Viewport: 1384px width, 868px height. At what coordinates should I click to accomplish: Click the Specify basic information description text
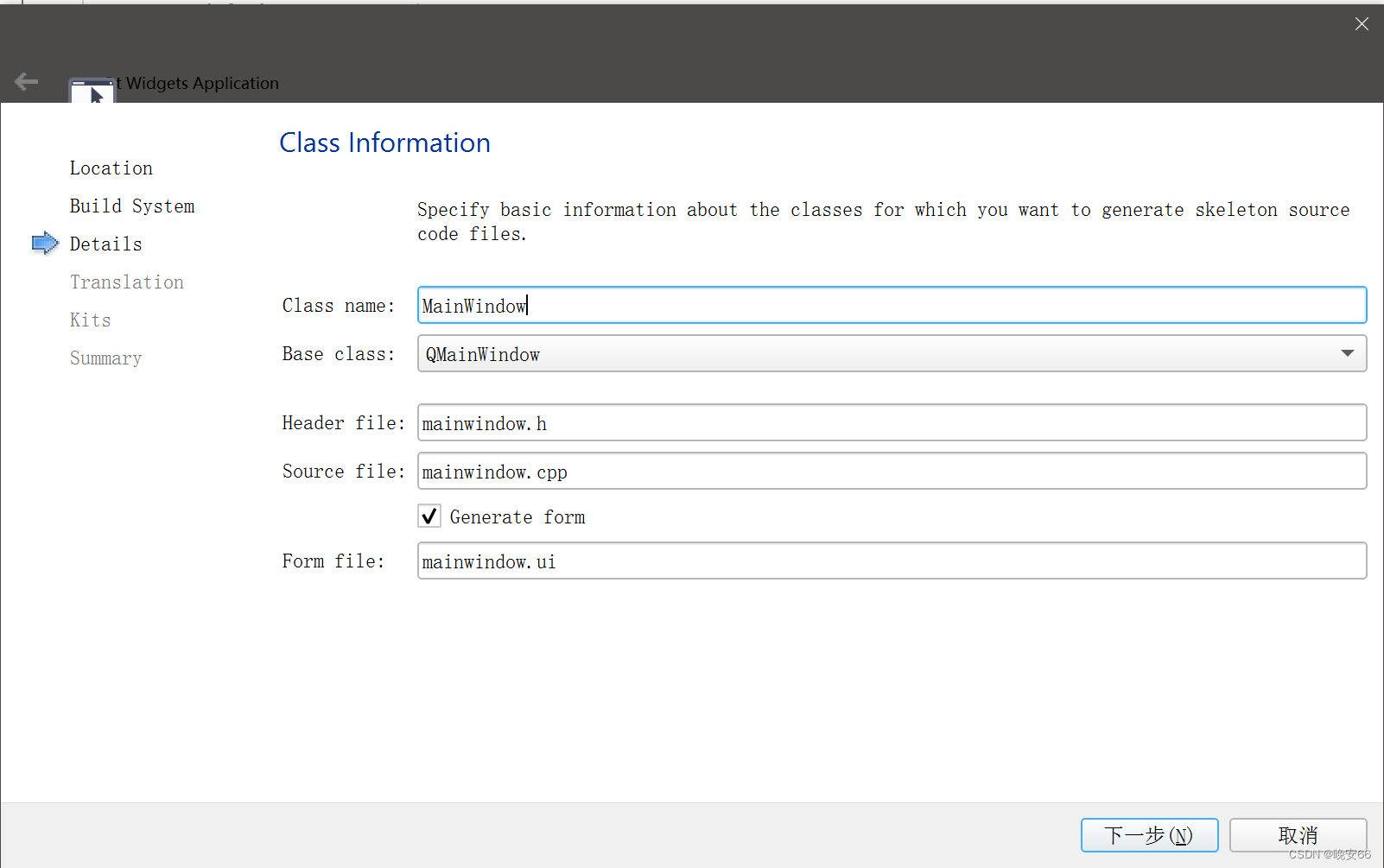pos(883,222)
